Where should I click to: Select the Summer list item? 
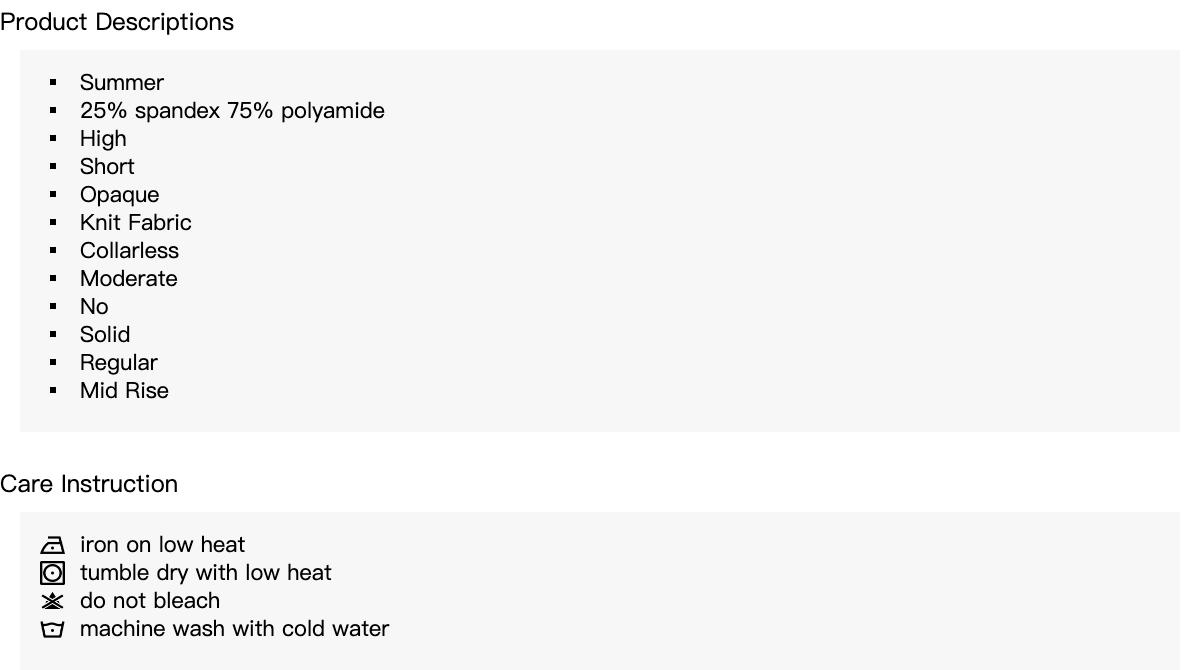(x=122, y=83)
